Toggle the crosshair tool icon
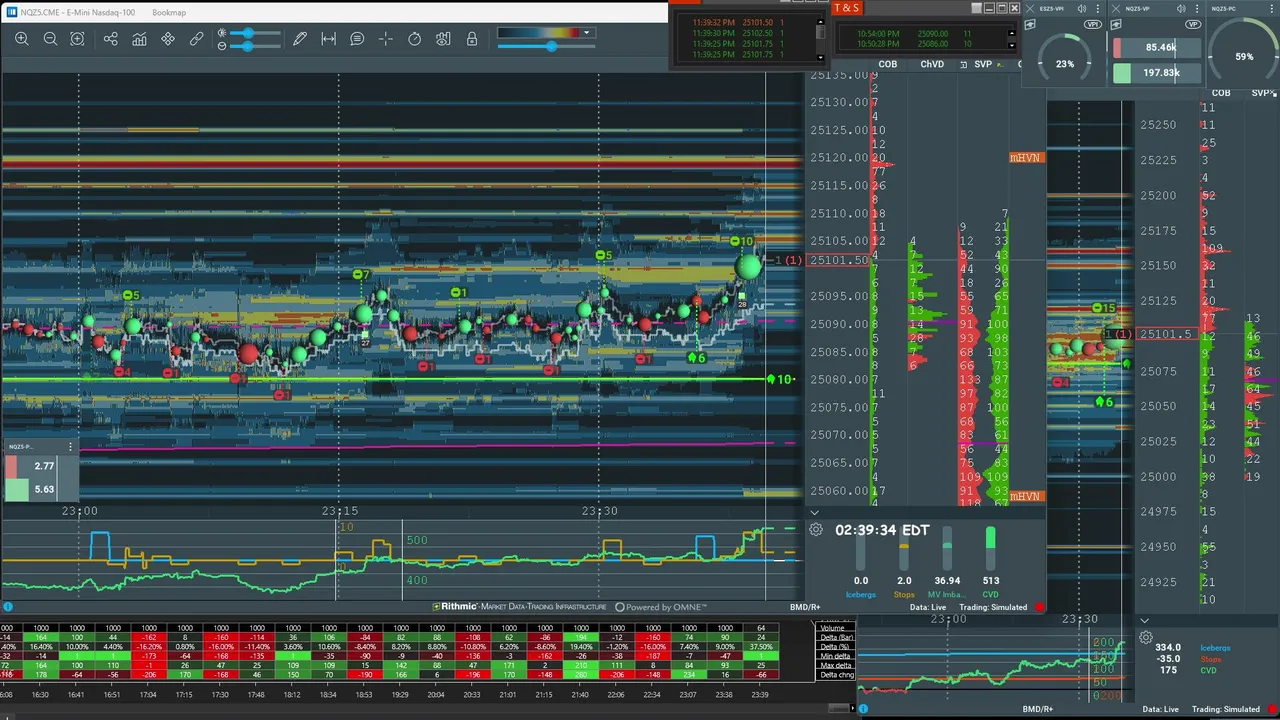 pyautogui.click(x=386, y=39)
